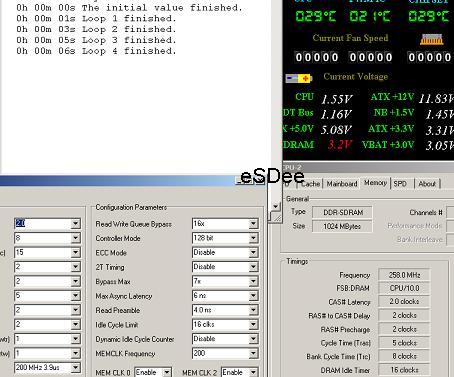Click the DRAM Idle Timer value 16 clocks
The image size is (454, 377).
404,370
